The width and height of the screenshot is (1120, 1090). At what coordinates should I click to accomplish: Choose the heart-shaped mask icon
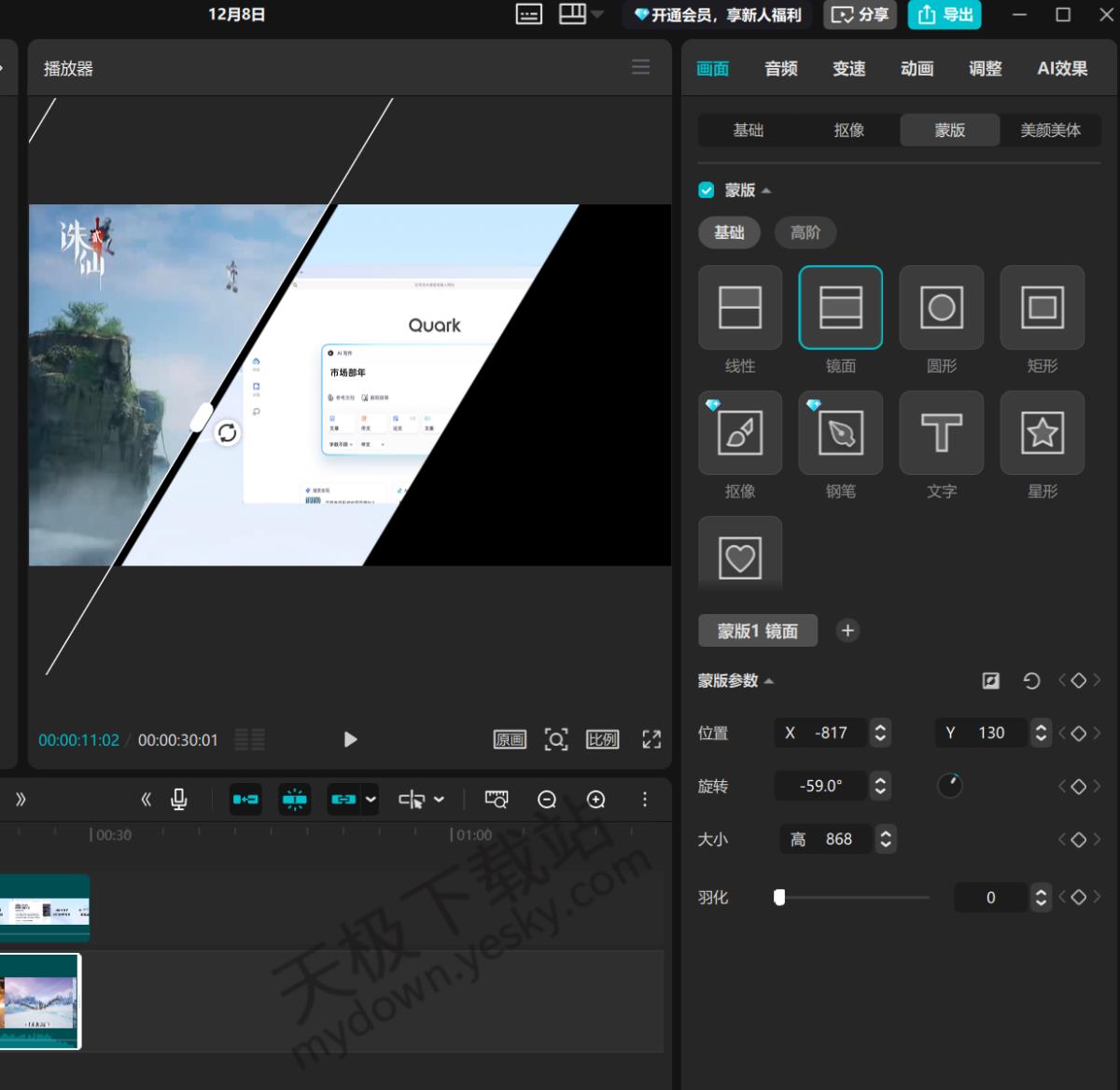739,558
